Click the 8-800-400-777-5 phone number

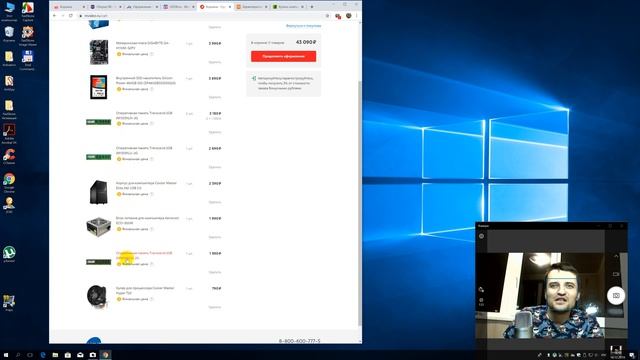[x=300, y=341]
